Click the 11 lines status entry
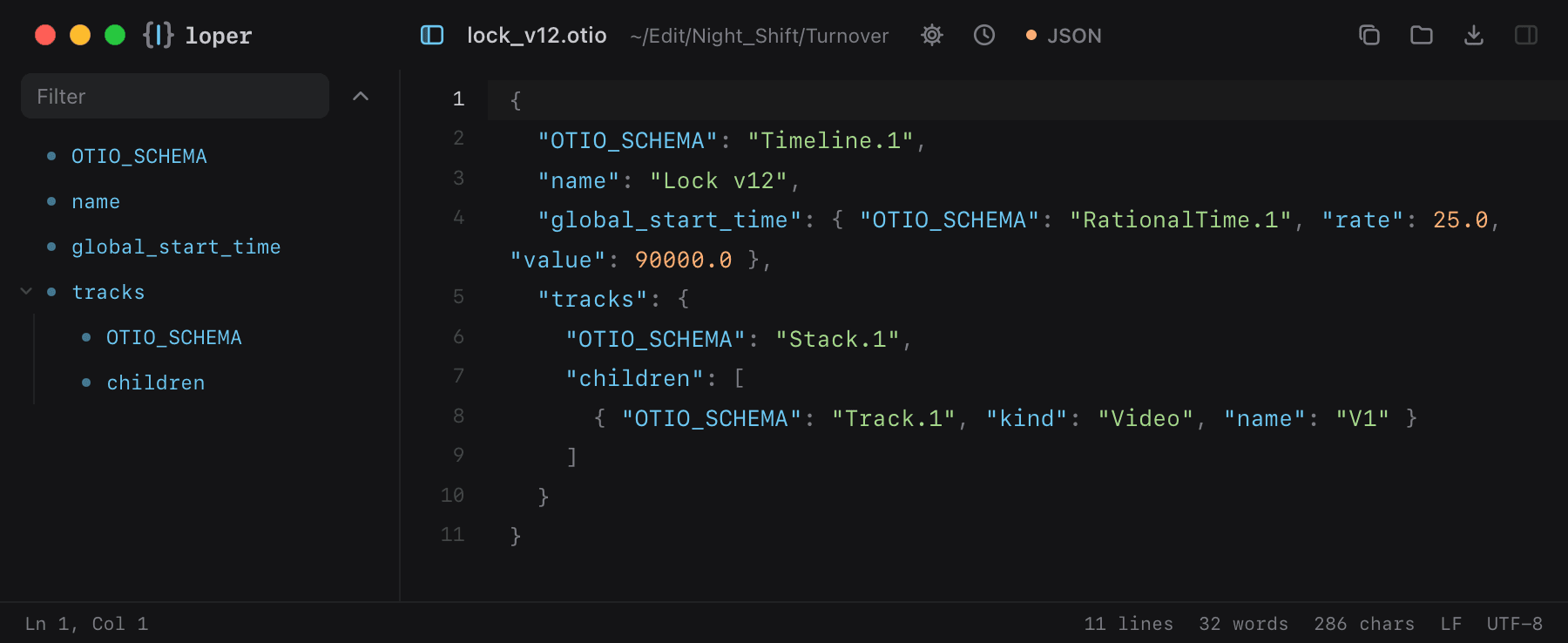The height and width of the screenshot is (643, 1568). [x=1129, y=624]
